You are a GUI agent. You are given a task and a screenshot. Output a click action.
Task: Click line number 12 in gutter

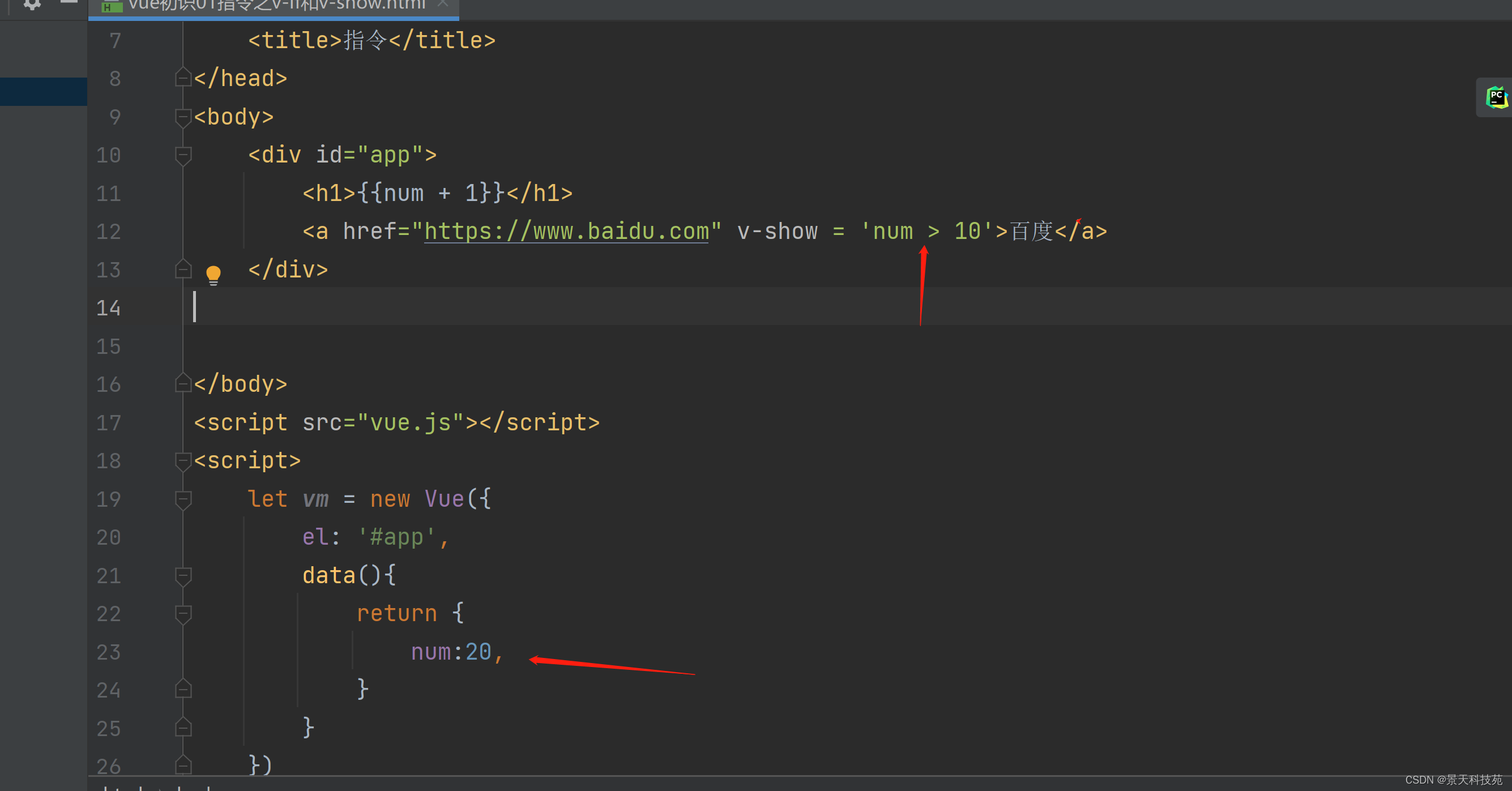pos(109,231)
